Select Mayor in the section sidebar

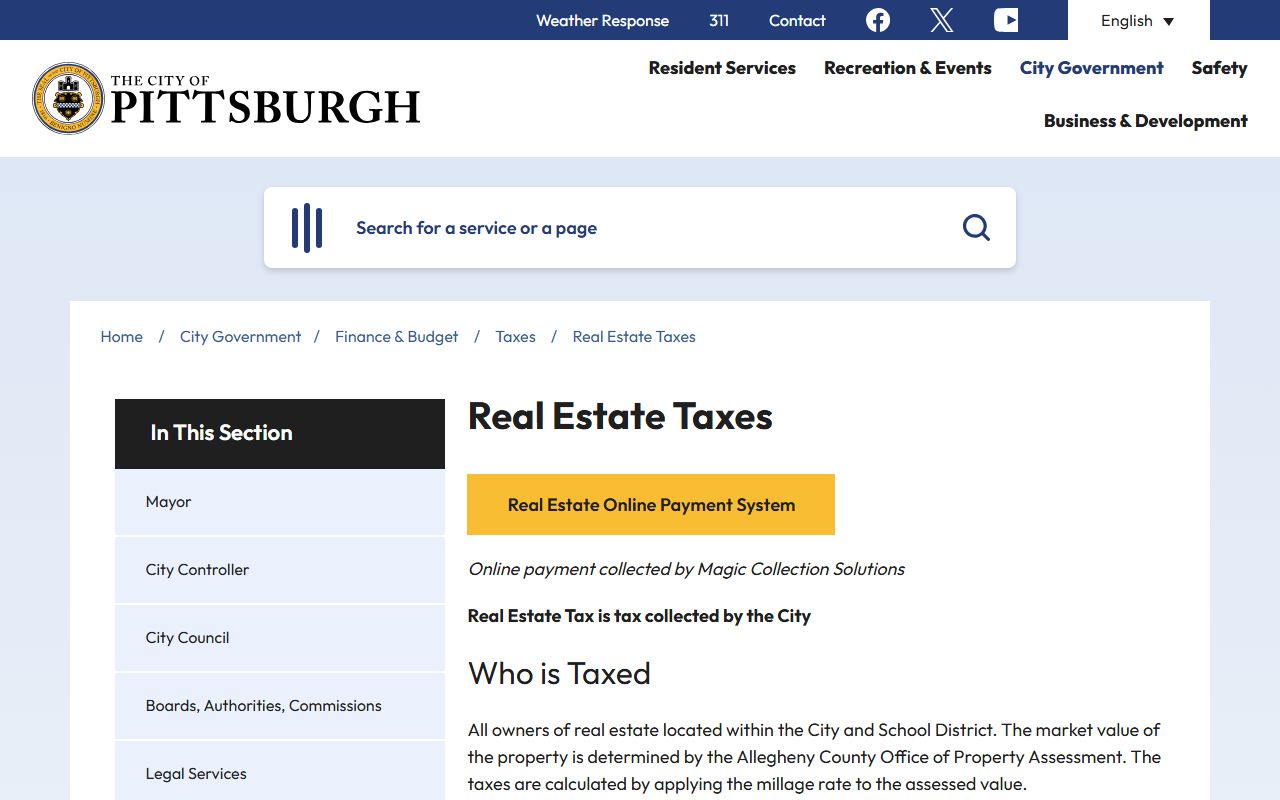[x=280, y=502]
